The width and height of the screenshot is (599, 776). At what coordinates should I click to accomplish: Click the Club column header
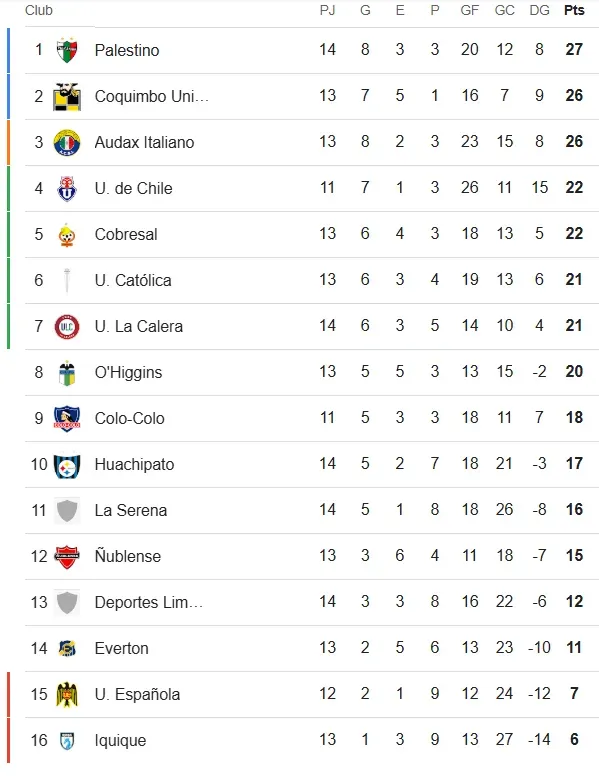[x=39, y=10]
